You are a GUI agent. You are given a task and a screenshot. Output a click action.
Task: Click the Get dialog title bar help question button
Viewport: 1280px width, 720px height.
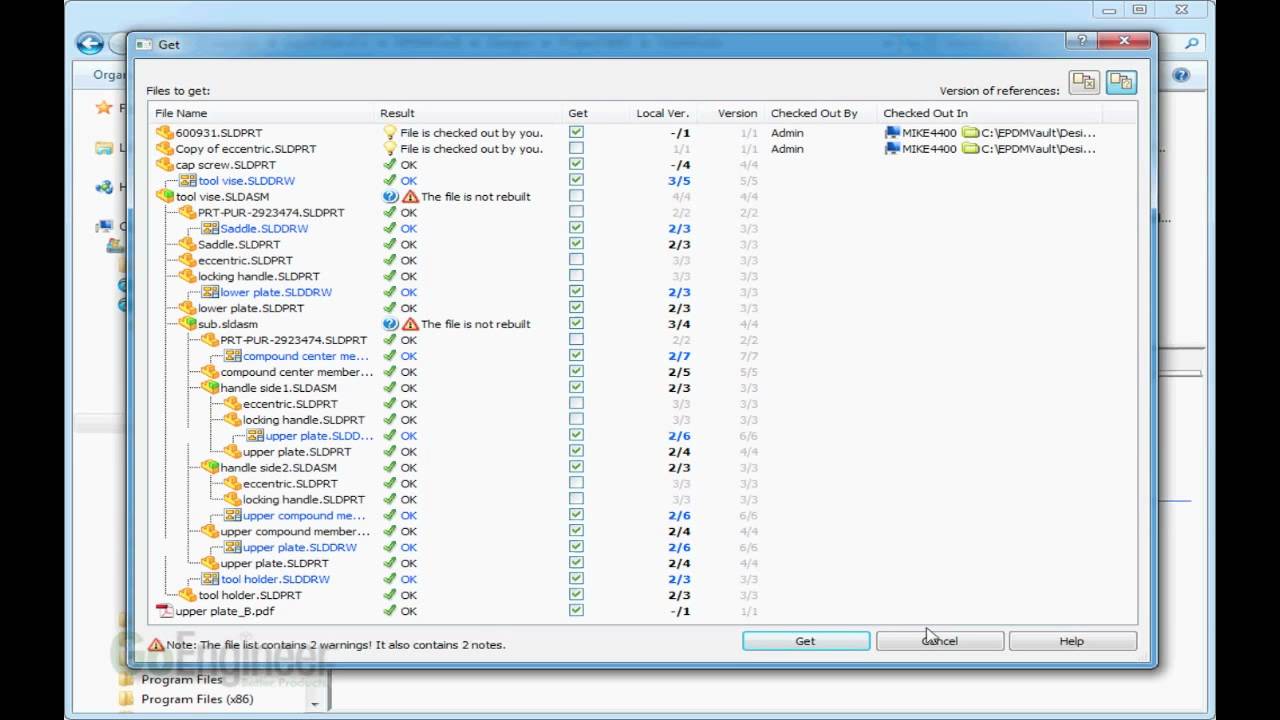pyautogui.click(x=1081, y=41)
